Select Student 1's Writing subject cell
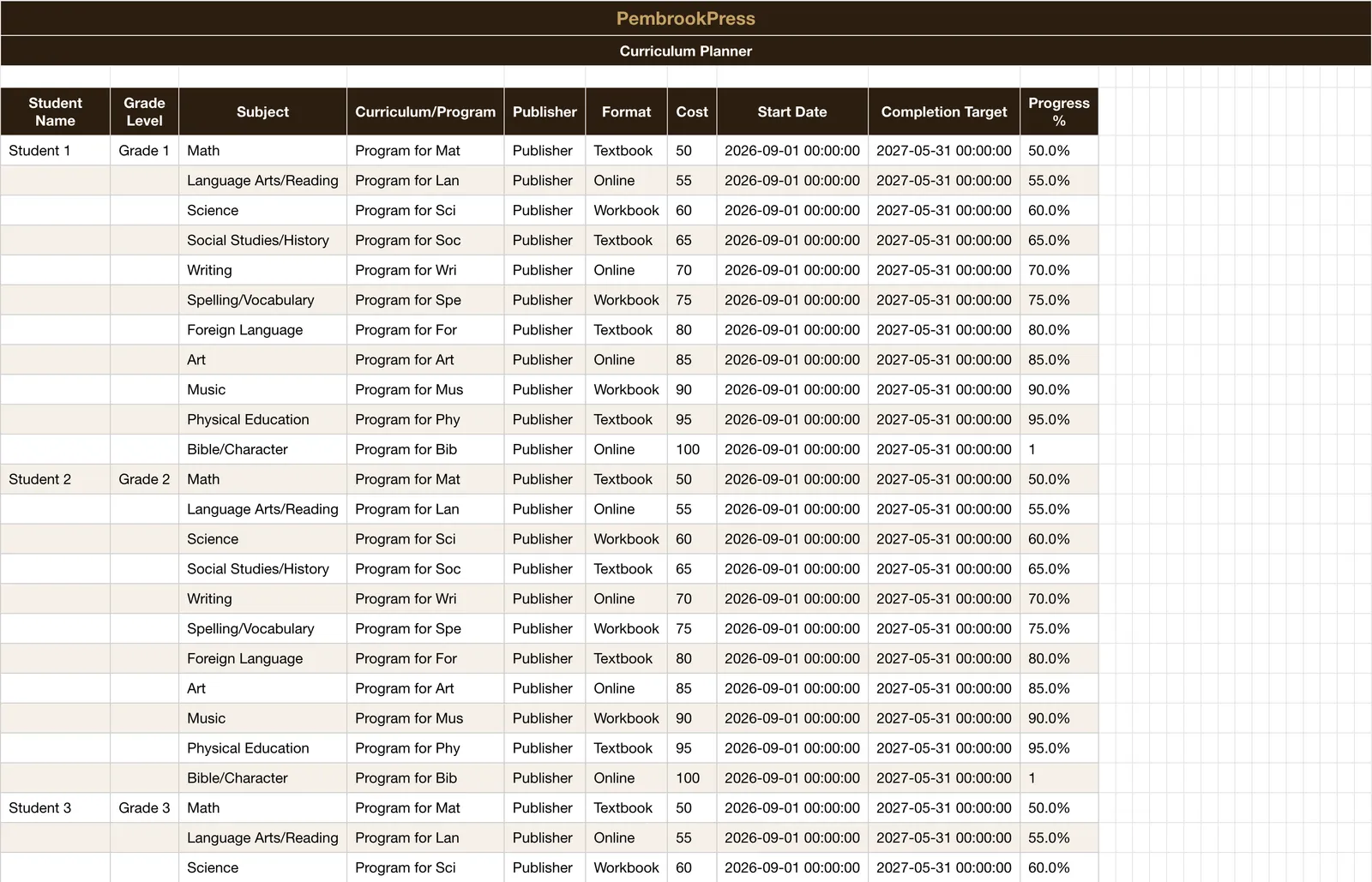 tap(262, 270)
